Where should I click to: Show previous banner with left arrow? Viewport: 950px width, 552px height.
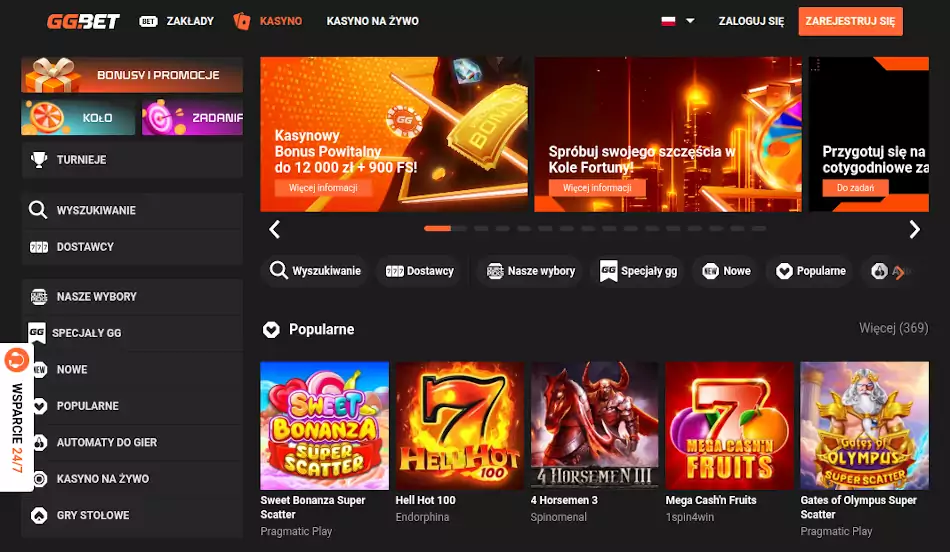(x=274, y=229)
